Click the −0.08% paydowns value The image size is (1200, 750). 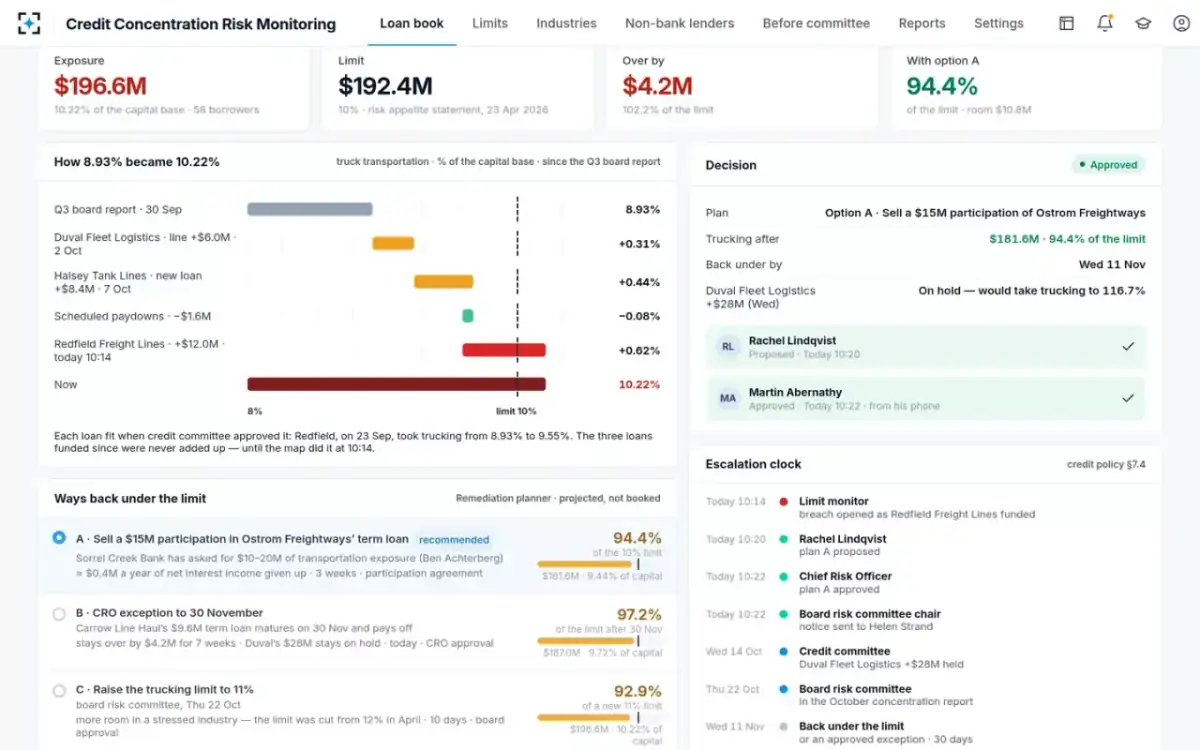640,316
